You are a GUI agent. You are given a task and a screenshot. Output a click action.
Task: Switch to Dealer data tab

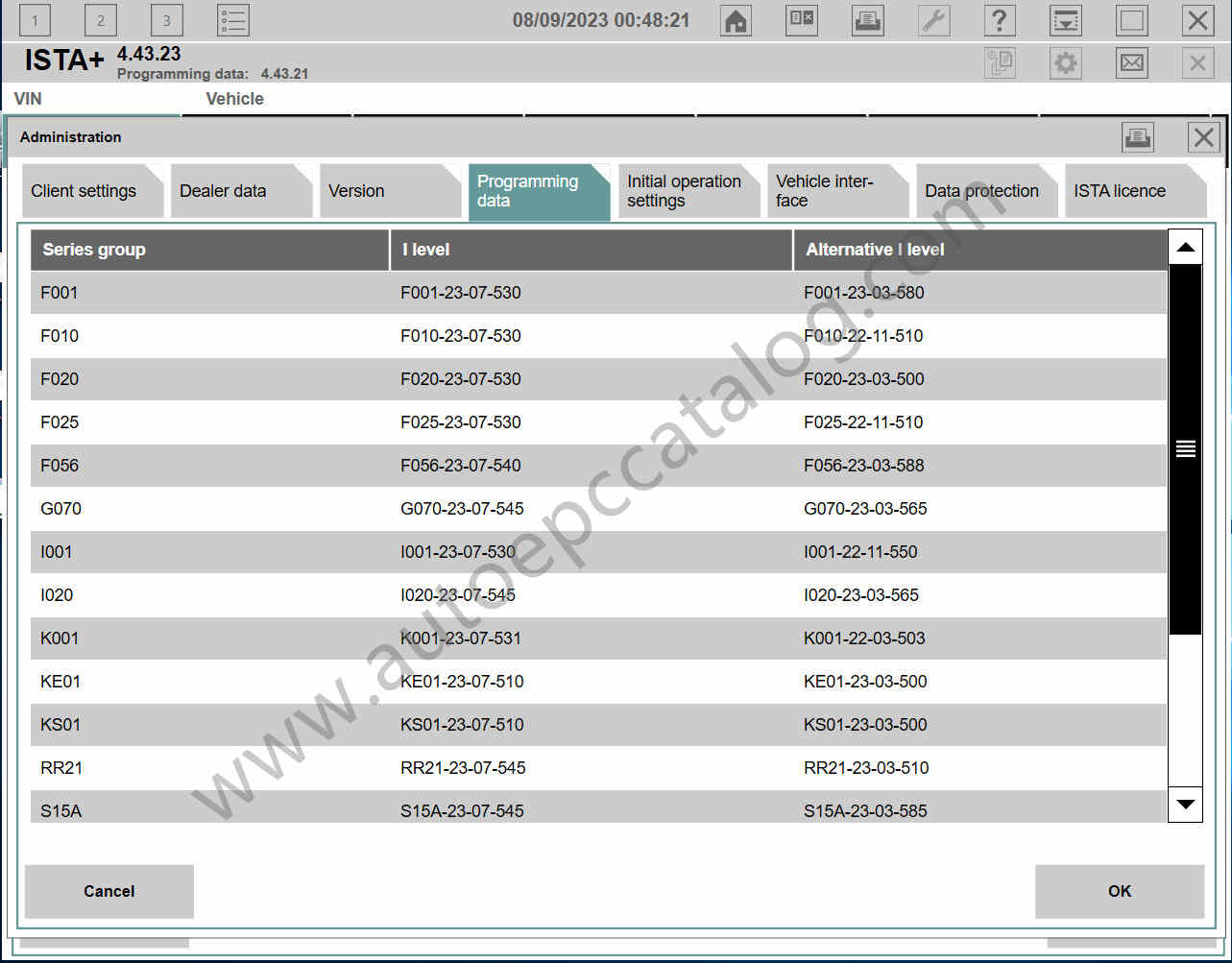point(242,191)
